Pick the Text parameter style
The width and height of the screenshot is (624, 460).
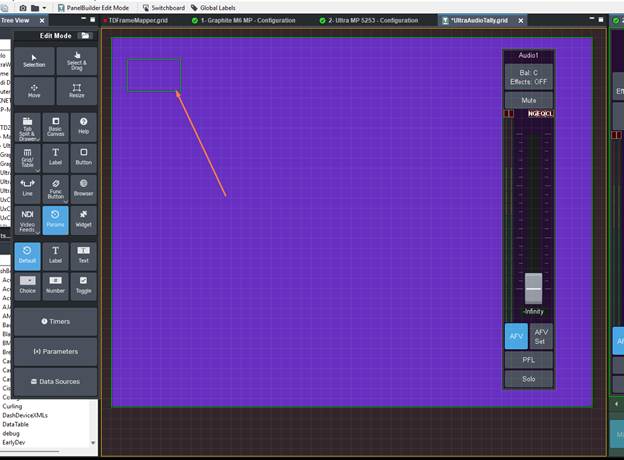[x=84, y=256]
